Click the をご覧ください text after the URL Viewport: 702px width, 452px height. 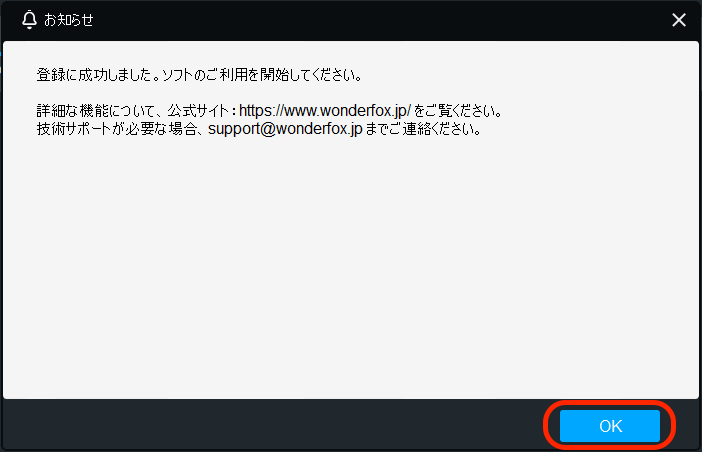(458, 111)
